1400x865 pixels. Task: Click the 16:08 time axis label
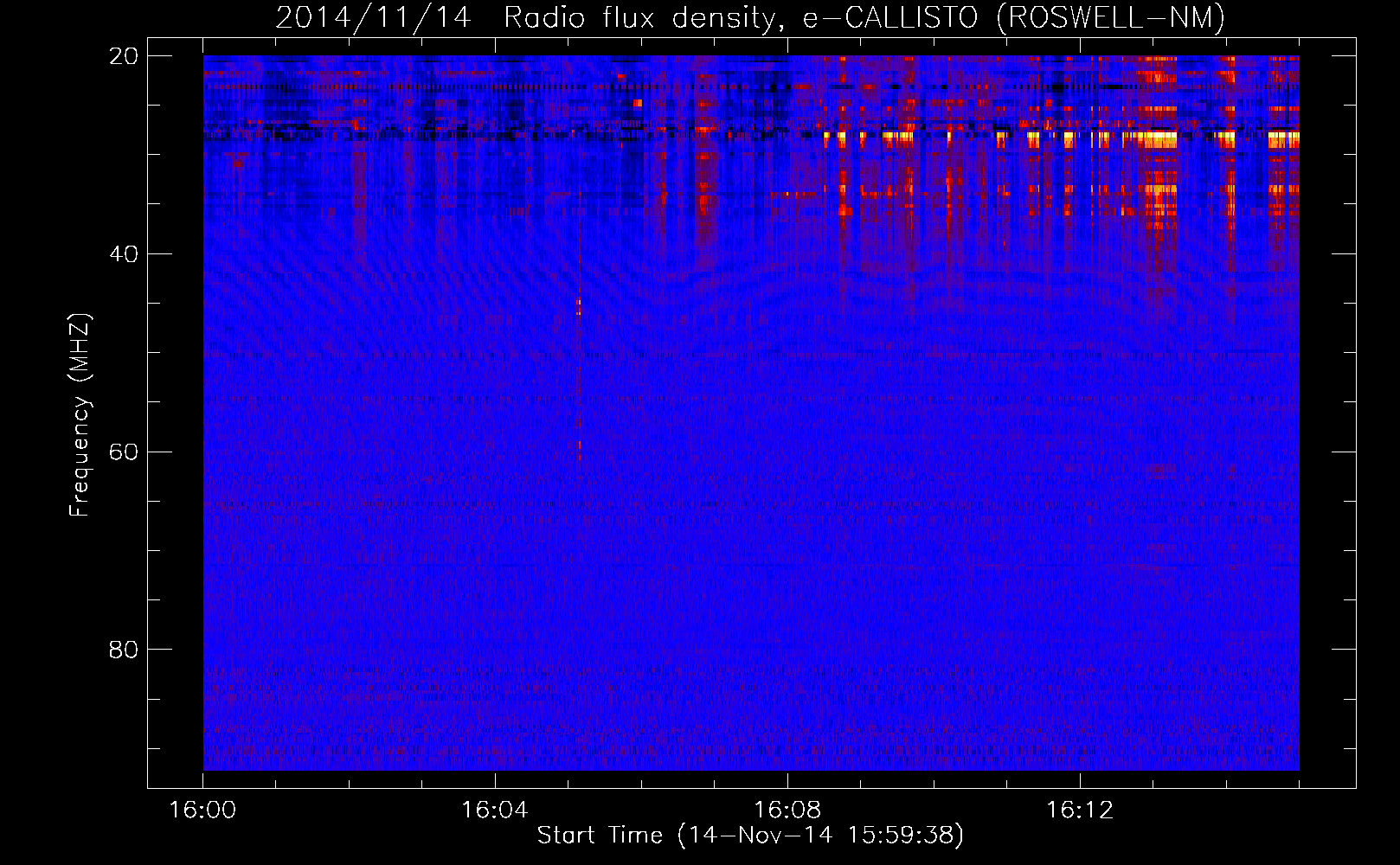(x=787, y=811)
